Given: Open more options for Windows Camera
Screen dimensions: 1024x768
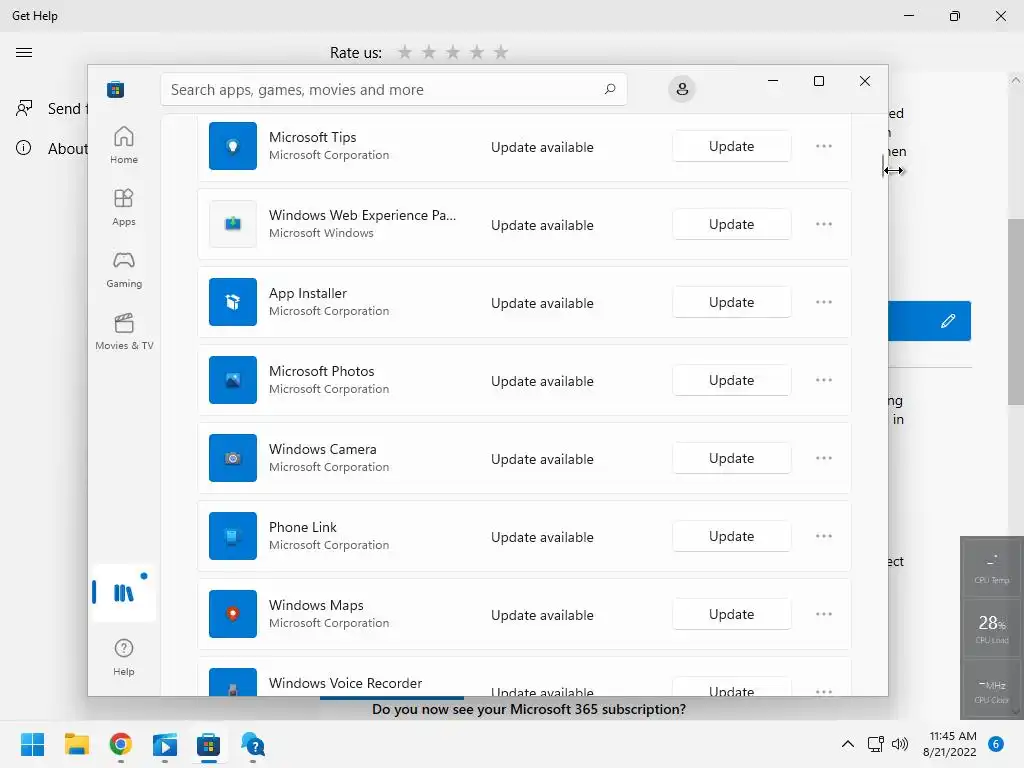Looking at the screenshot, I should click(824, 458).
